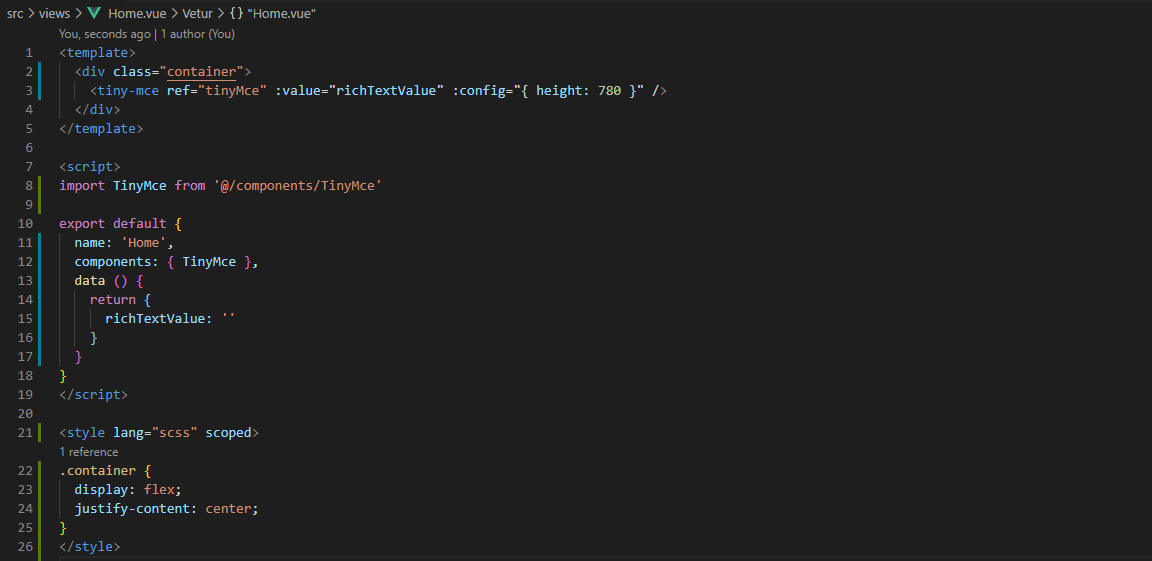The height and width of the screenshot is (561, 1152).
Task: Click 'export default' on line 10
Action: [113, 223]
